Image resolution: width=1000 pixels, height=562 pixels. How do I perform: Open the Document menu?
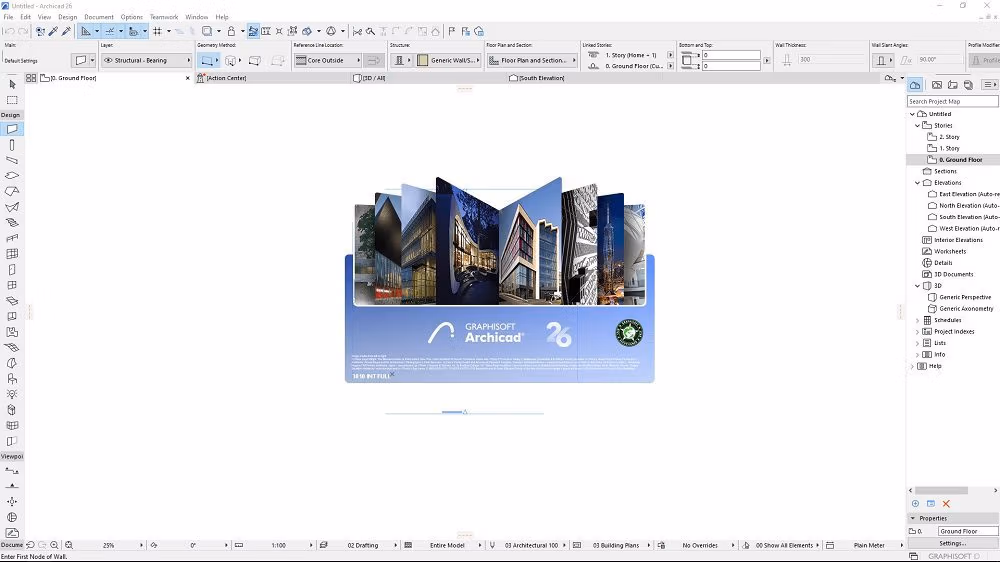pos(99,17)
